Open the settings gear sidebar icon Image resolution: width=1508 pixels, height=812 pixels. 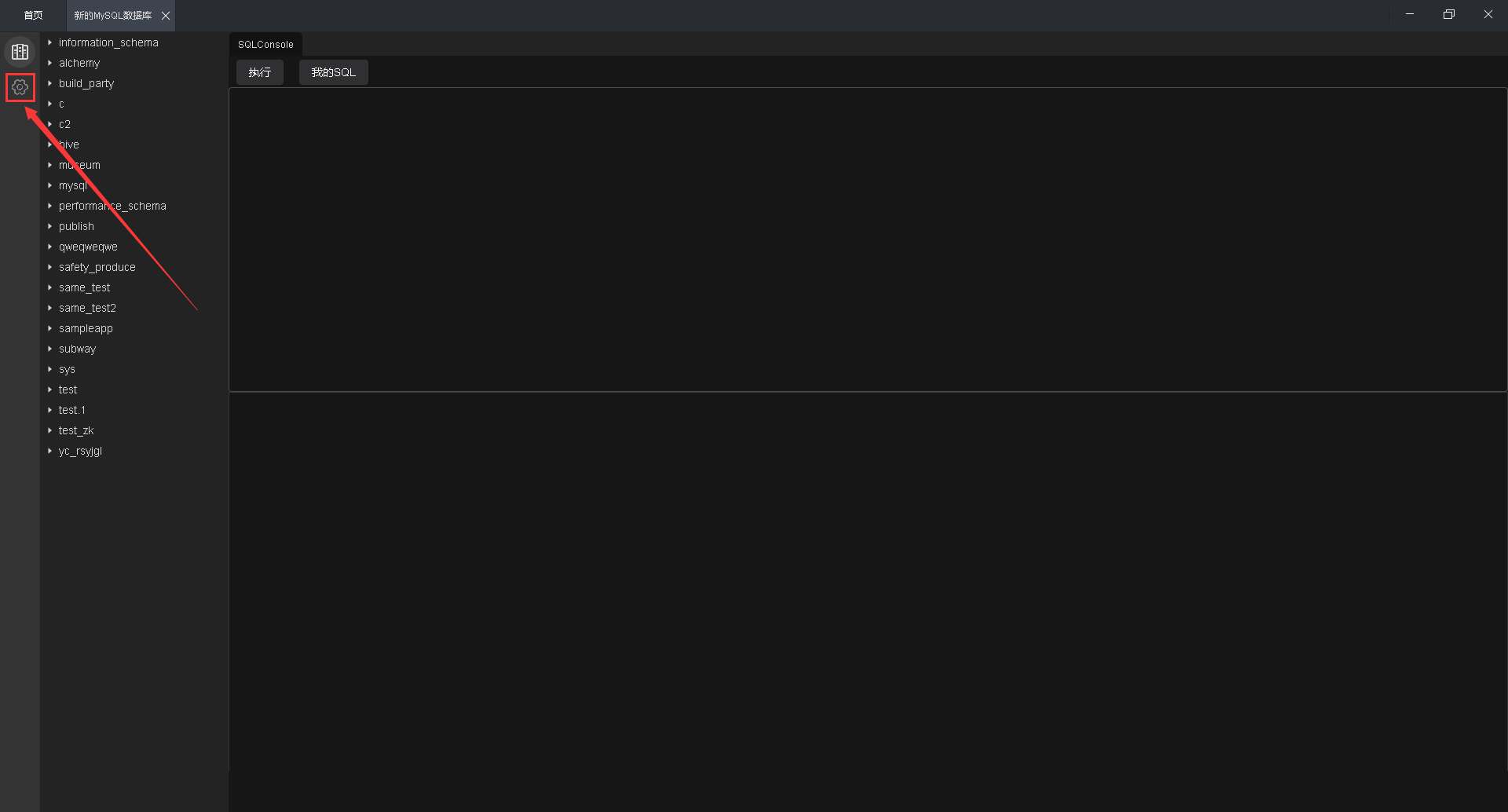[x=20, y=87]
